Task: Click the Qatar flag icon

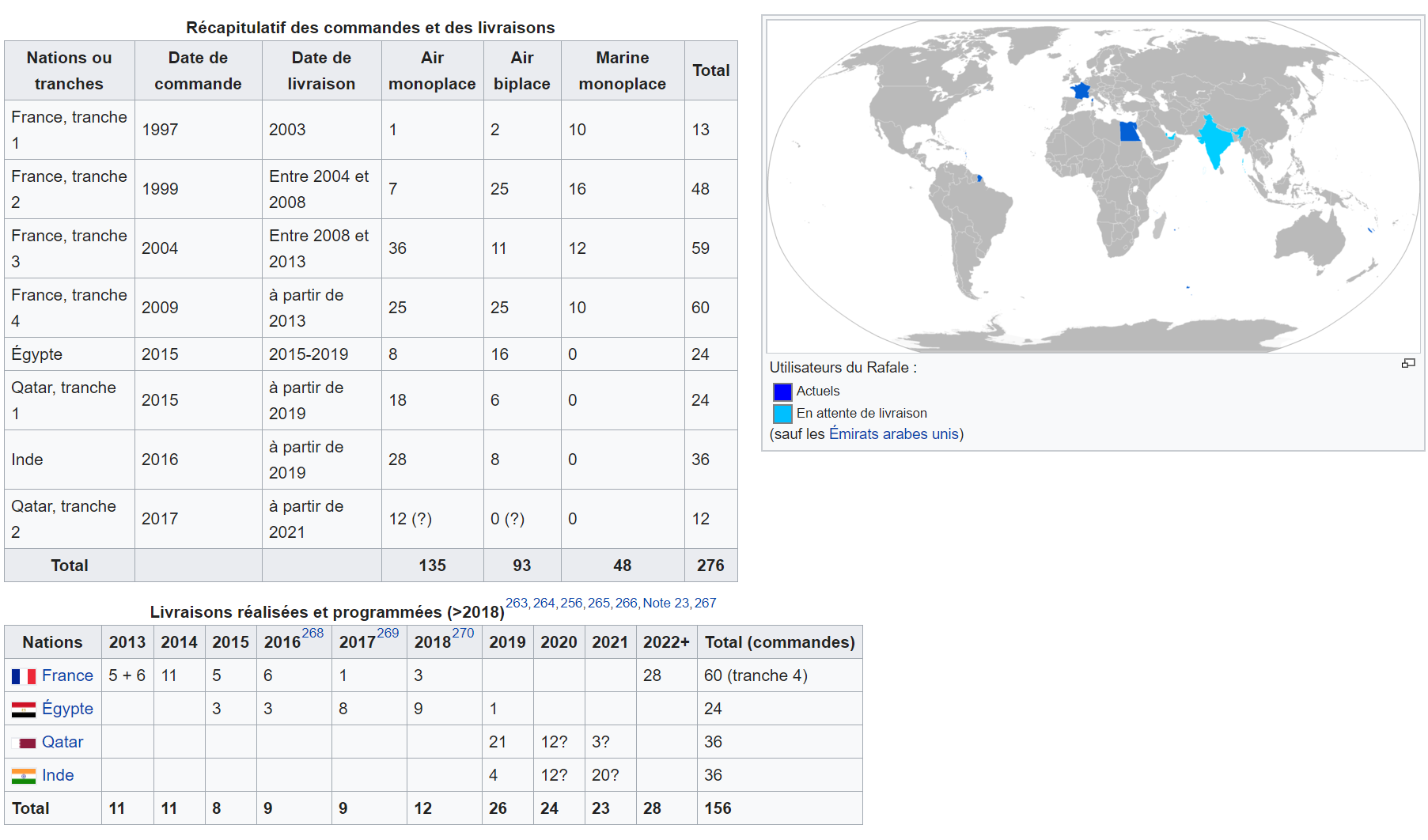Action: click(24, 743)
